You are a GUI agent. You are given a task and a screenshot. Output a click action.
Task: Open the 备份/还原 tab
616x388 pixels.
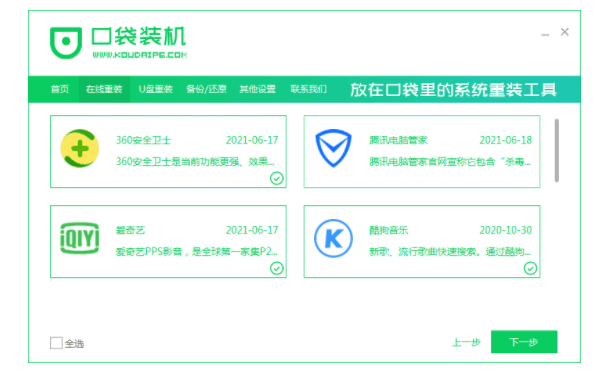(206, 89)
